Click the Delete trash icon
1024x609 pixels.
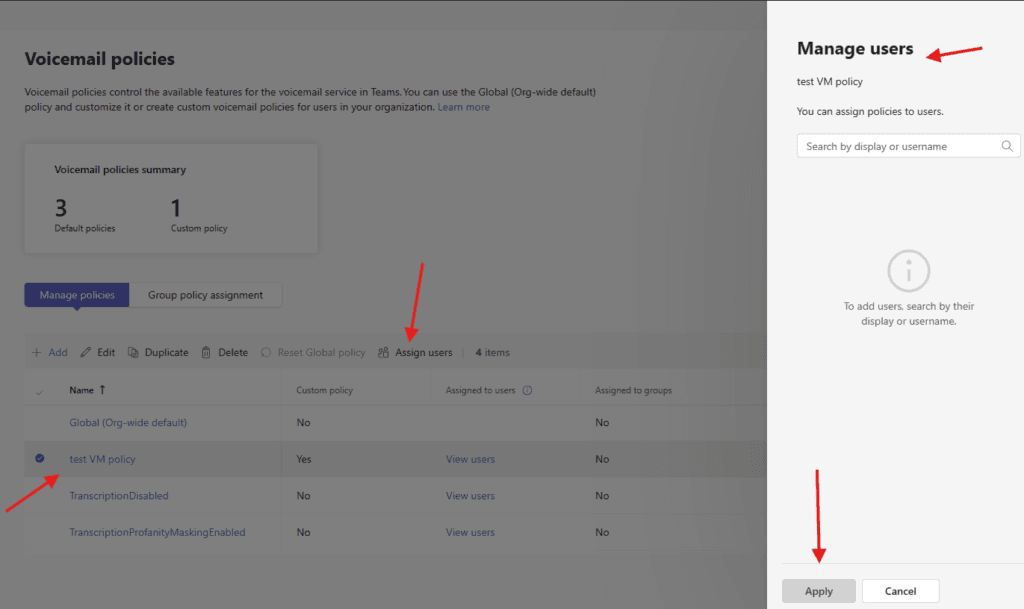coord(206,353)
